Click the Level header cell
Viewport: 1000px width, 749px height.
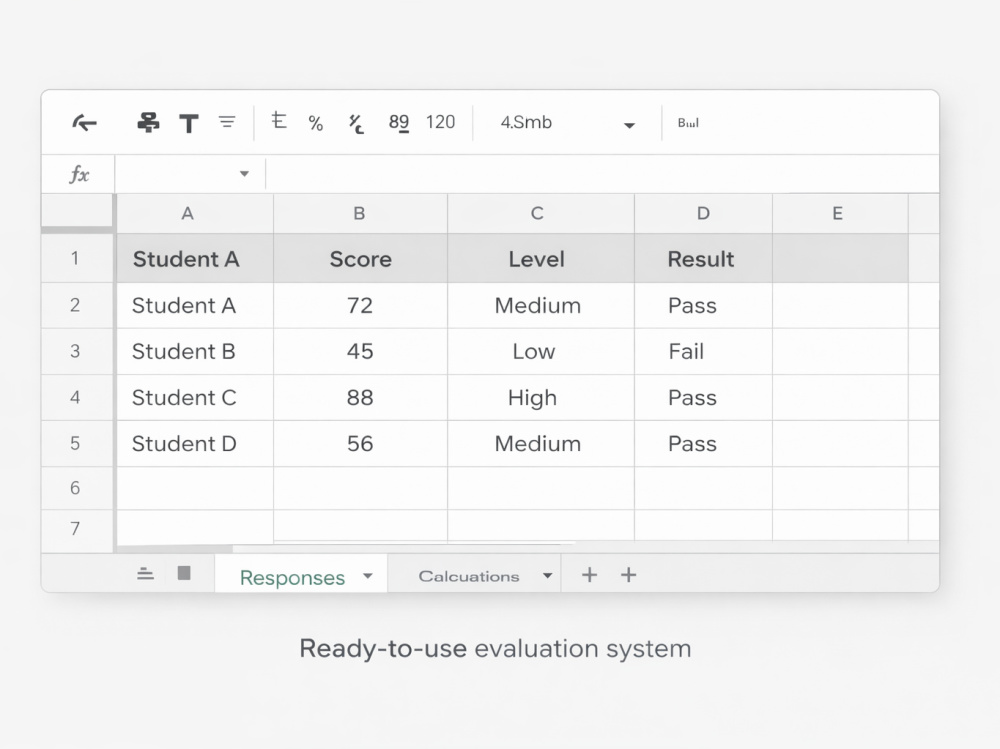pos(541,259)
